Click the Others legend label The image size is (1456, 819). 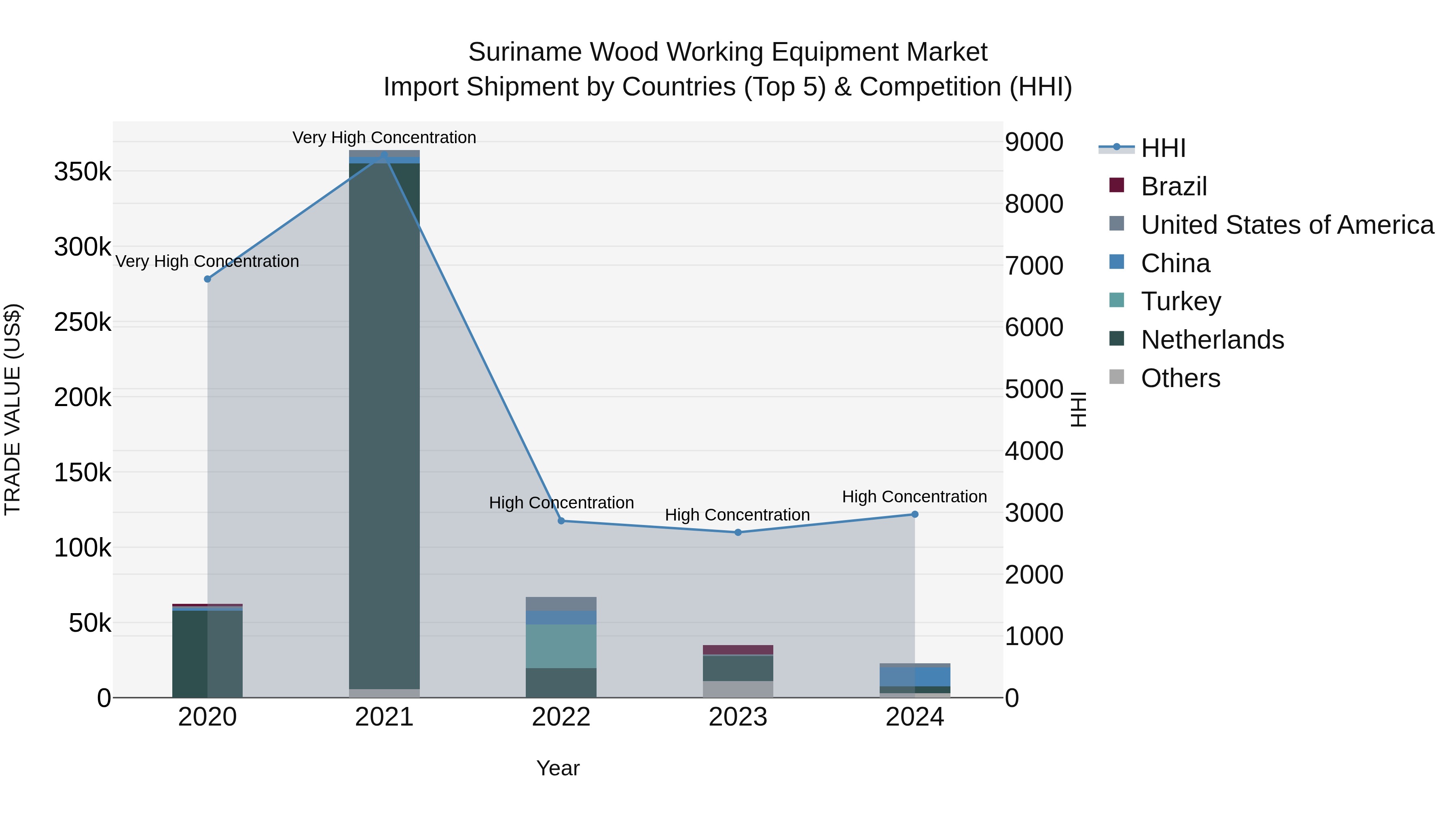pos(1181,378)
